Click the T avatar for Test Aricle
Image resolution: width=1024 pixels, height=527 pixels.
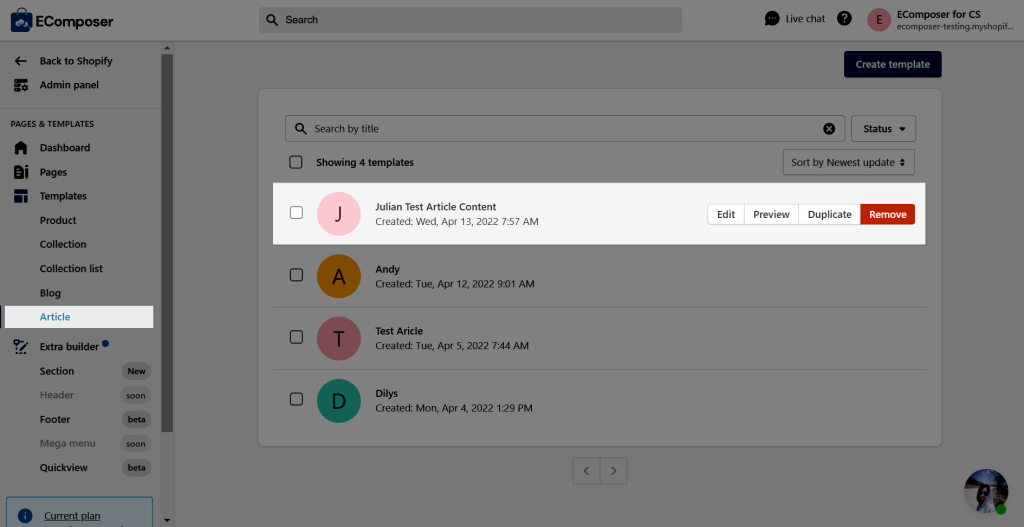click(338, 338)
